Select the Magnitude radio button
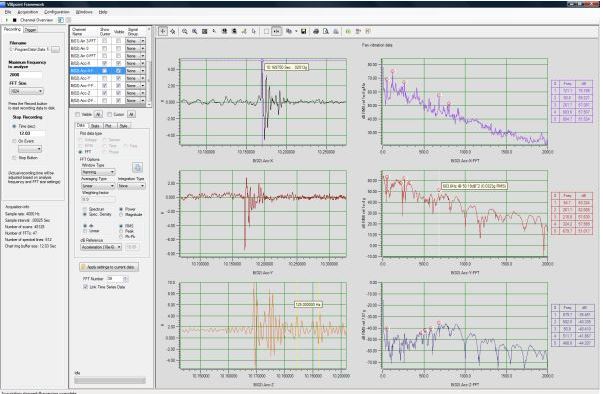 [122, 214]
